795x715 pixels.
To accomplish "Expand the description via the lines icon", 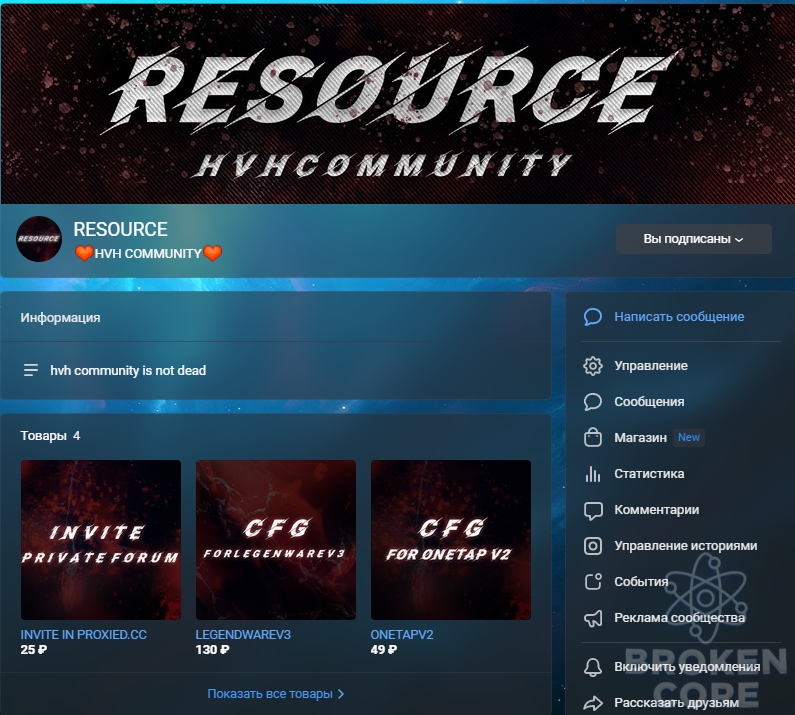I will (30, 370).
